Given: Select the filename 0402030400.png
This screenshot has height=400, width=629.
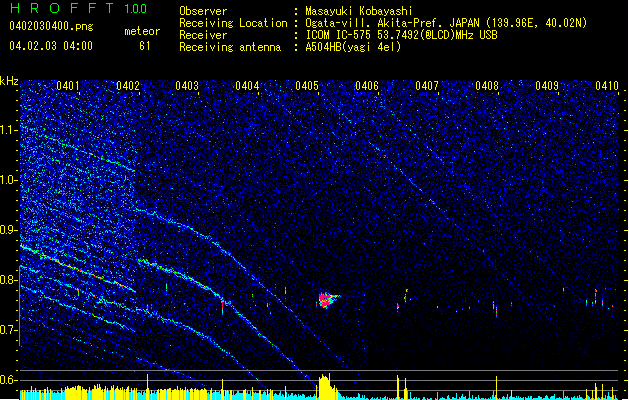Looking at the screenshot, I should [x=51, y=26].
